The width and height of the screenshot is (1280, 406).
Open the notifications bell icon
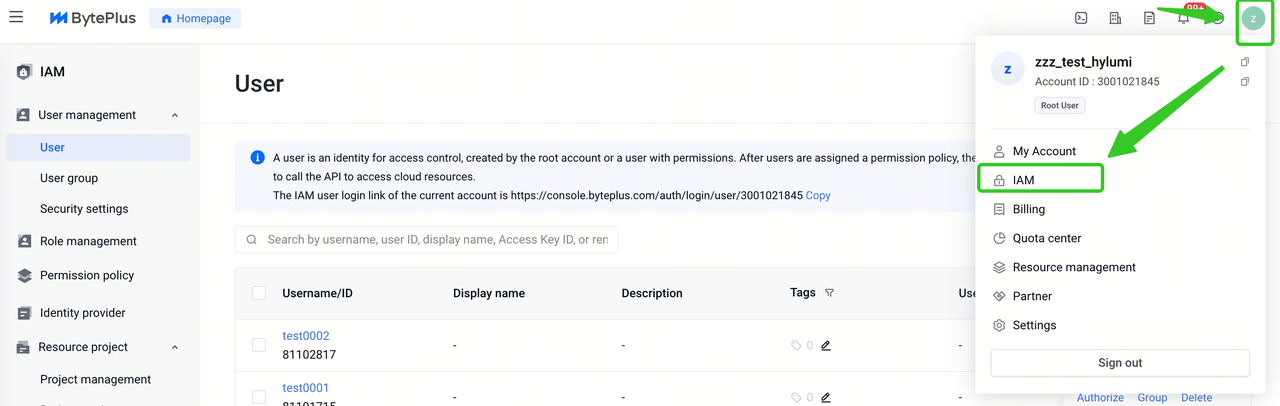[1183, 18]
